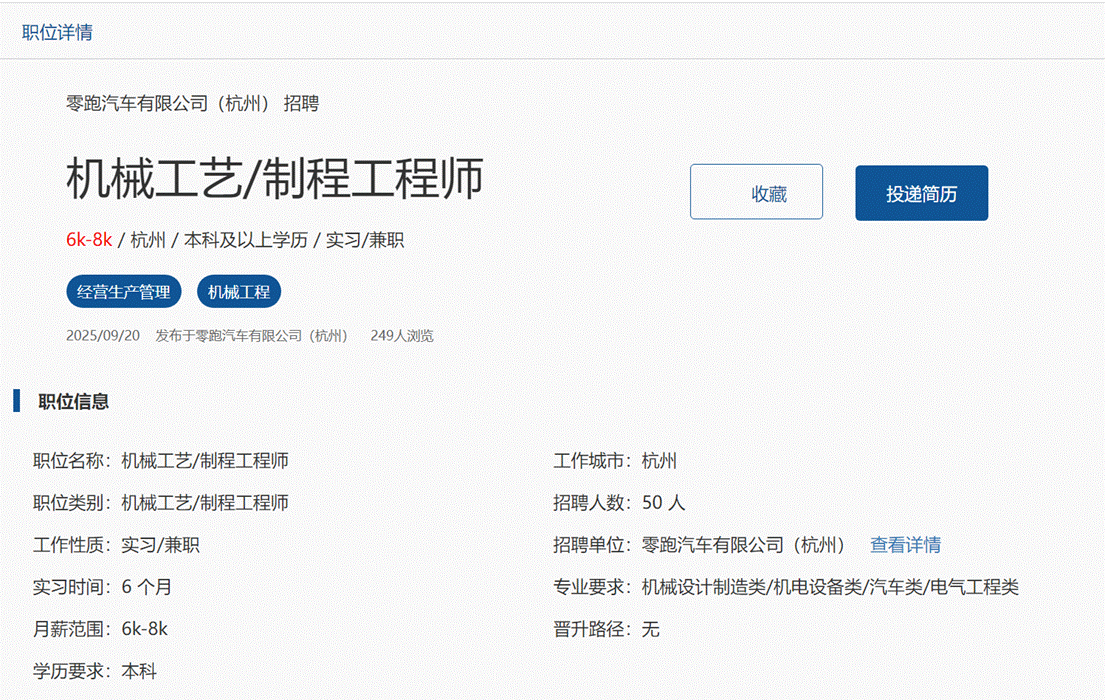The width and height of the screenshot is (1105, 700).
Task: Click the 投递简历 button
Action: pos(921,193)
